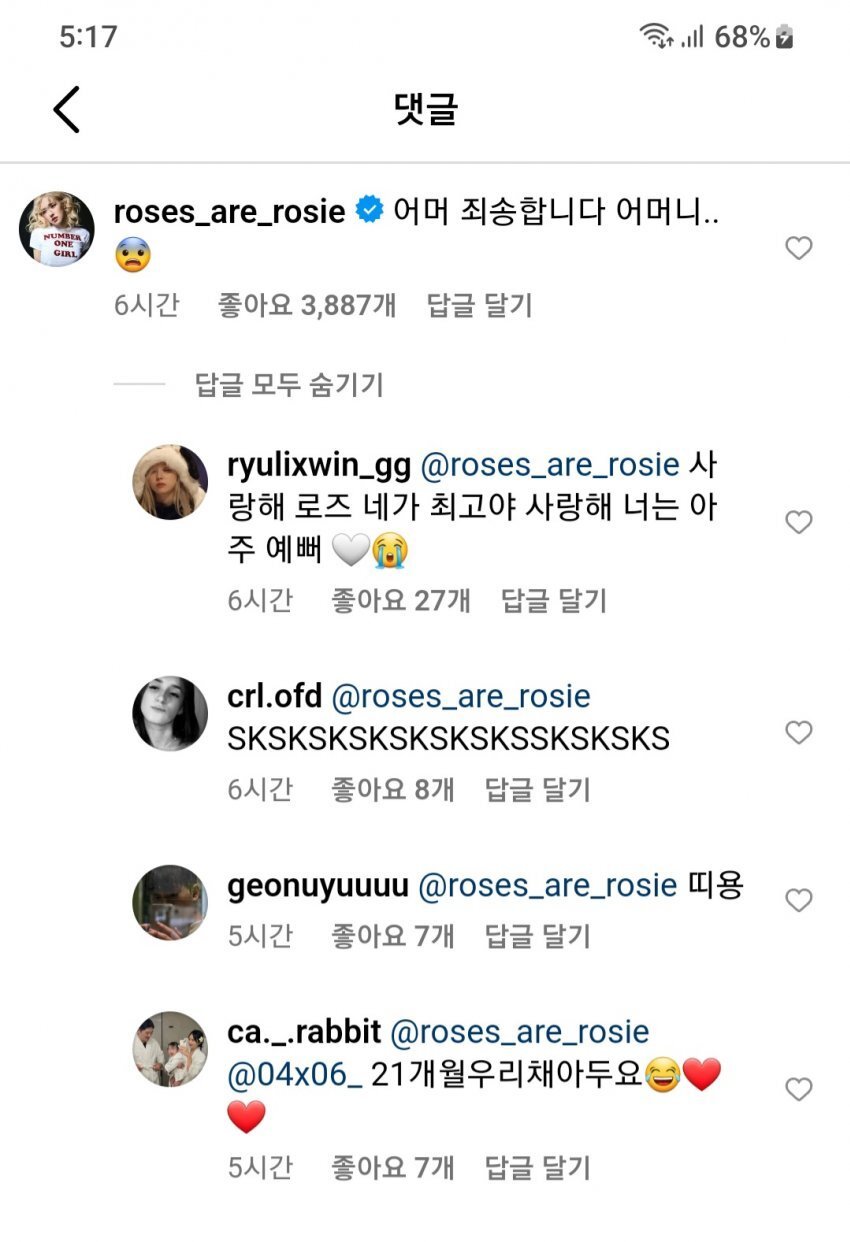Image resolution: width=850 pixels, height=1242 pixels.
Task: Open ryulixwin_gg's profile avatar
Action: [x=170, y=482]
